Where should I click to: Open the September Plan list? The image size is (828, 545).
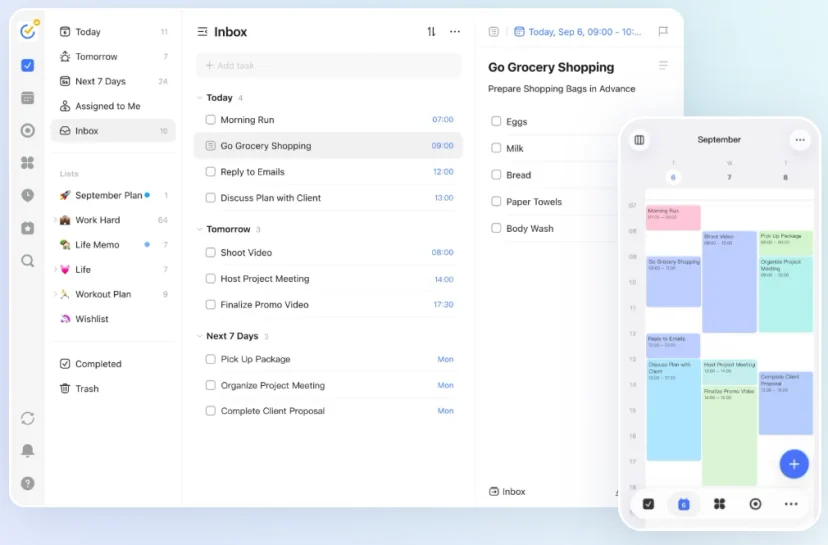[113, 195]
